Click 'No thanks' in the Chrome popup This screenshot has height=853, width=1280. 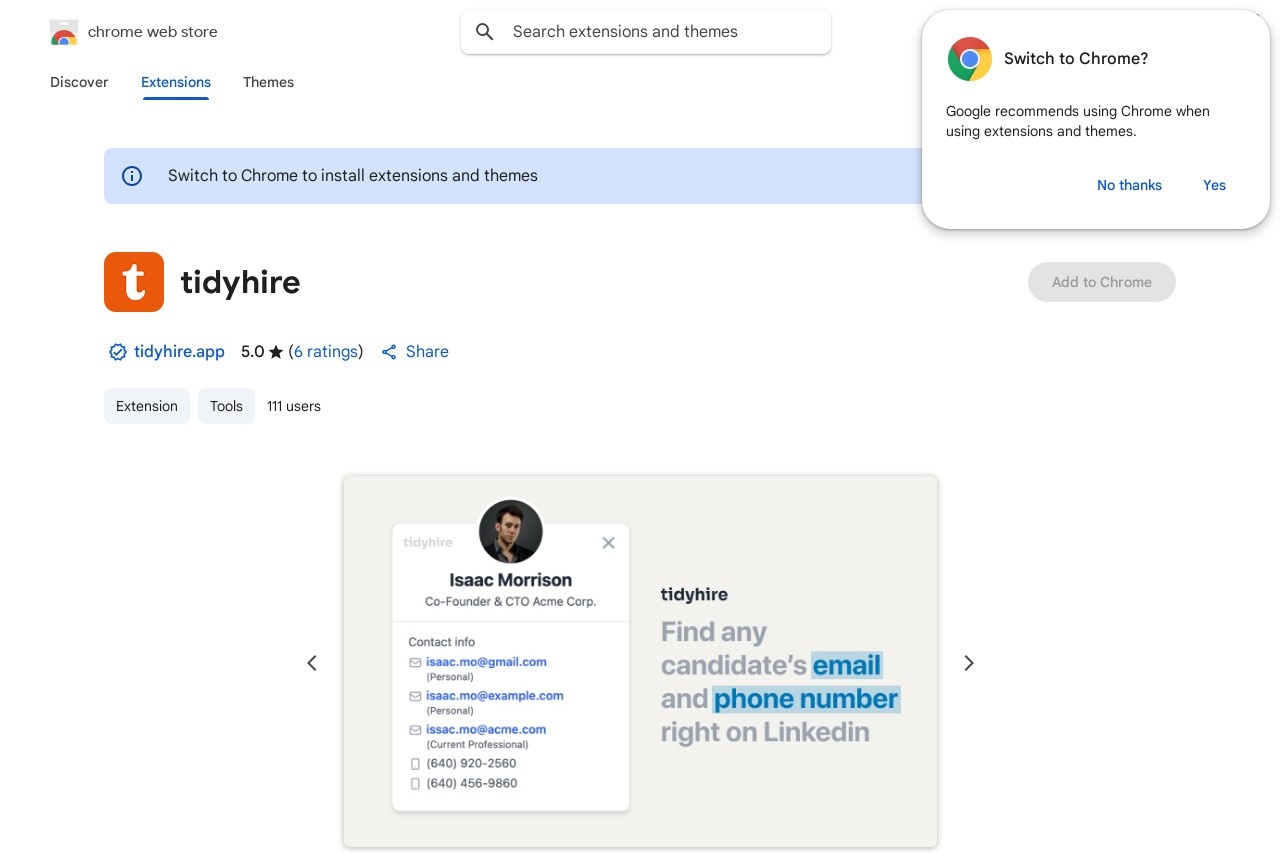pyautogui.click(x=1129, y=185)
